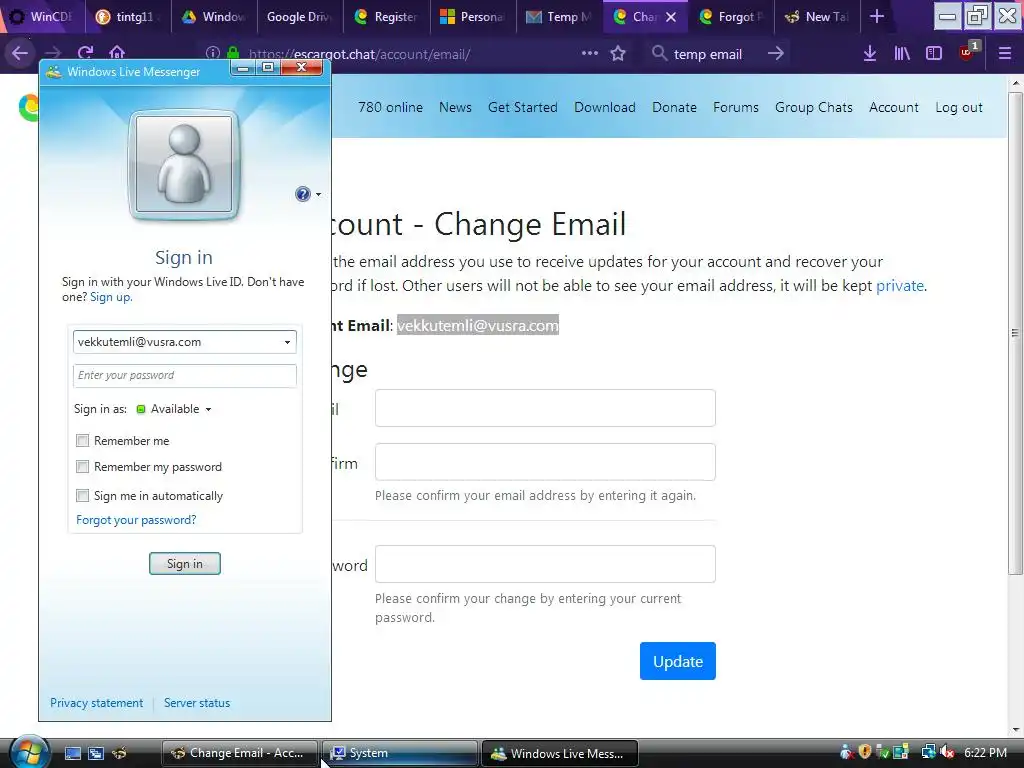Image resolution: width=1024 pixels, height=768 pixels.
Task: Open the Server status link
Action: tap(197, 703)
